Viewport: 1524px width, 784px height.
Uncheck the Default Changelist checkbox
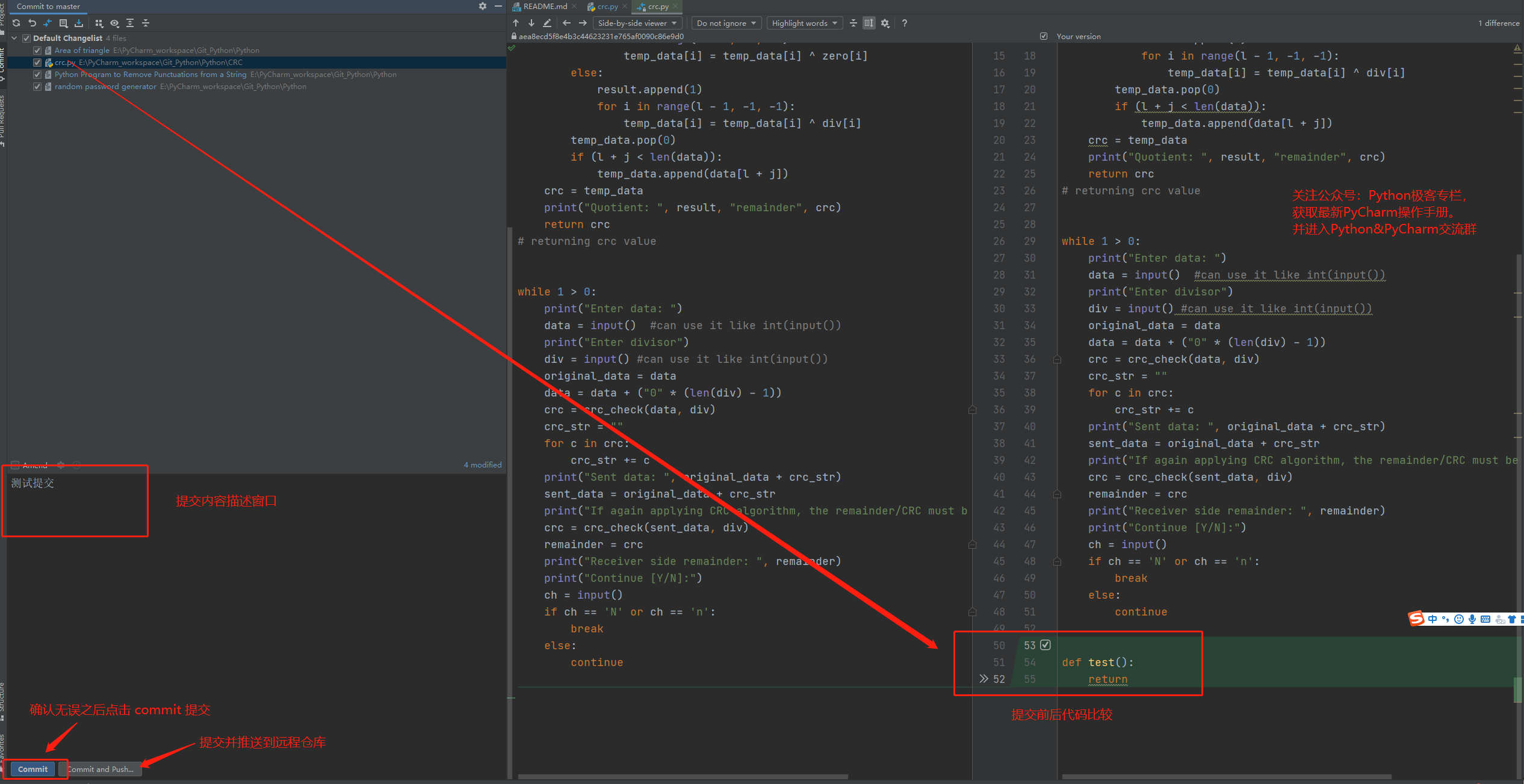click(26, 38)
